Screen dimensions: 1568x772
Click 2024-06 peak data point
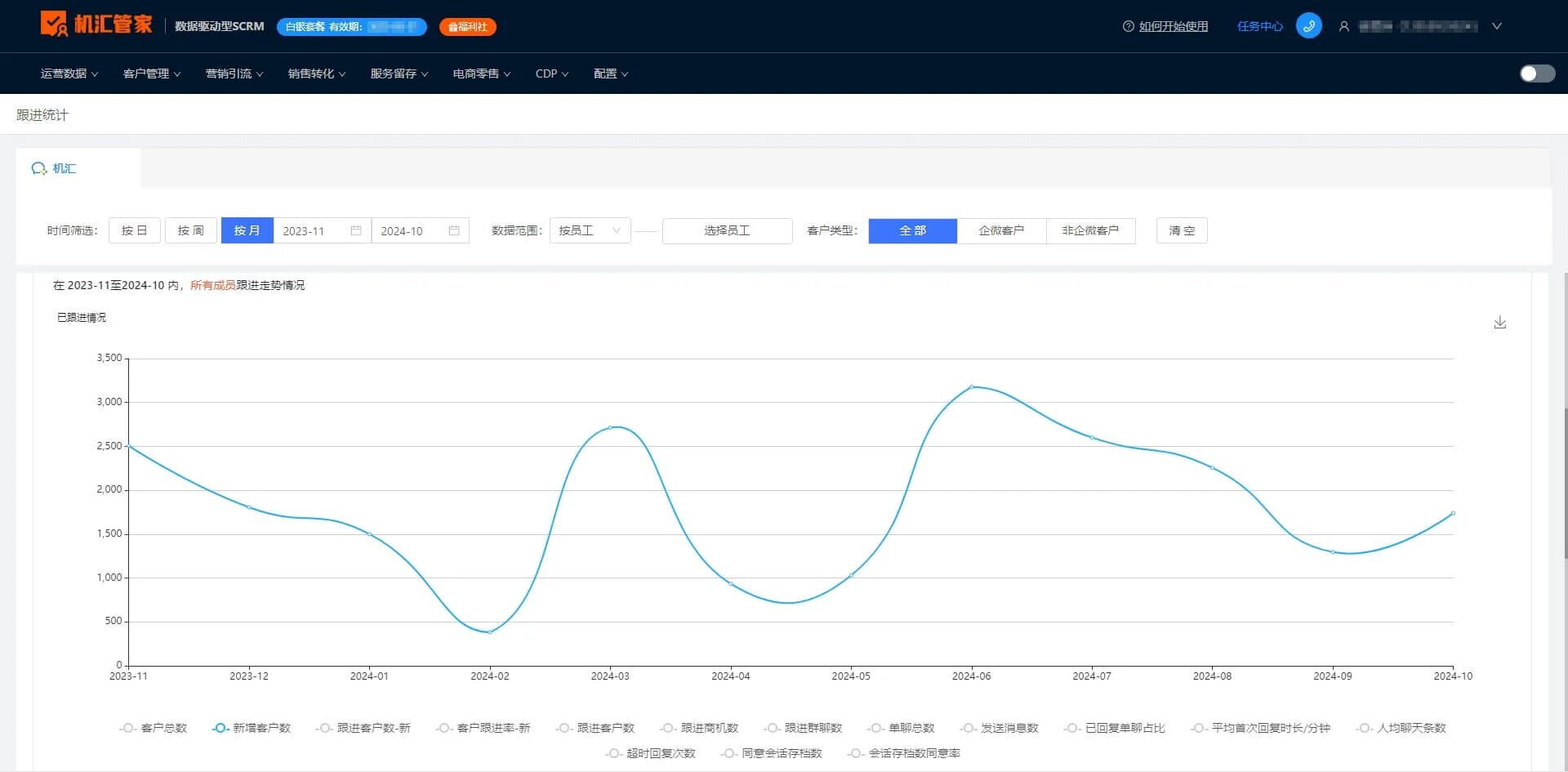pos(971,386)
